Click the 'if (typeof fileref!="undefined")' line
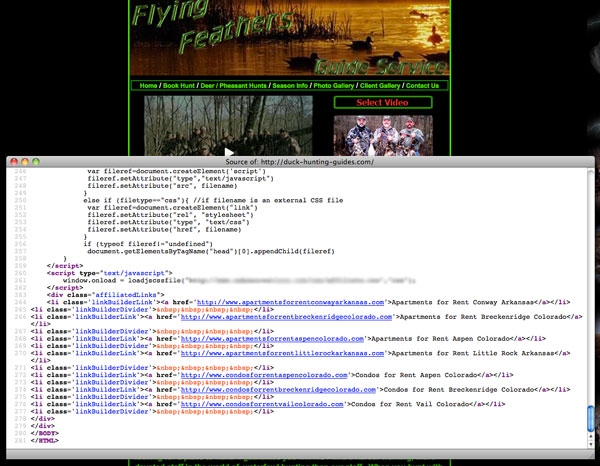 pos(148,244)
